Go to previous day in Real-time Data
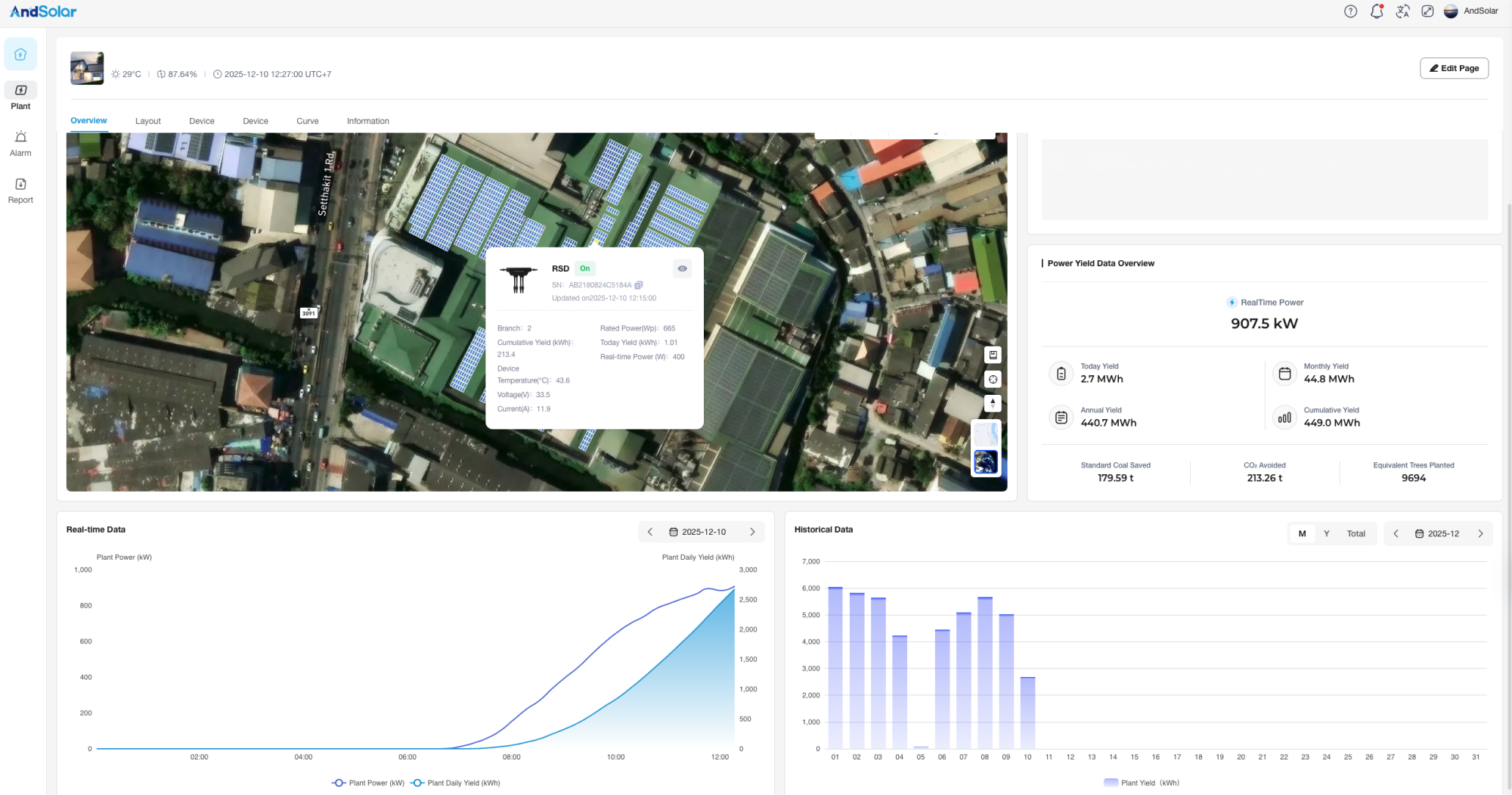The image size is (1512, 795). (x=650, y=532)
